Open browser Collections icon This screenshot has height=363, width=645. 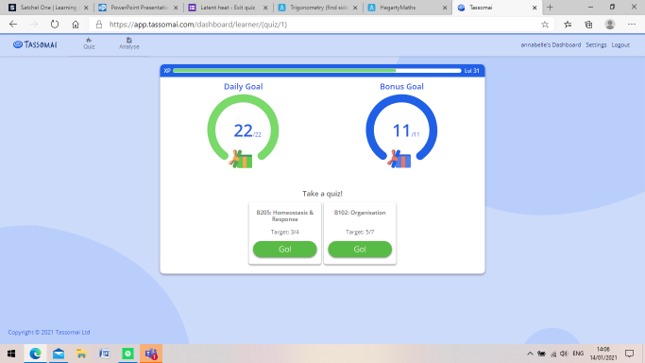click(588, 24)
